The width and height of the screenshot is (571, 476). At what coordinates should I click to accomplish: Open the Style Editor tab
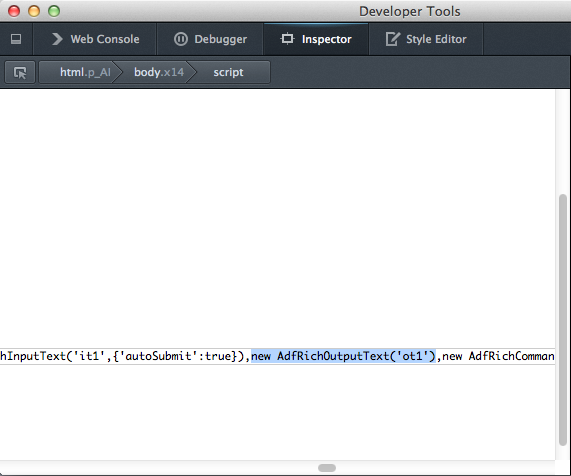pyautogui.click(x=426, y=39)
